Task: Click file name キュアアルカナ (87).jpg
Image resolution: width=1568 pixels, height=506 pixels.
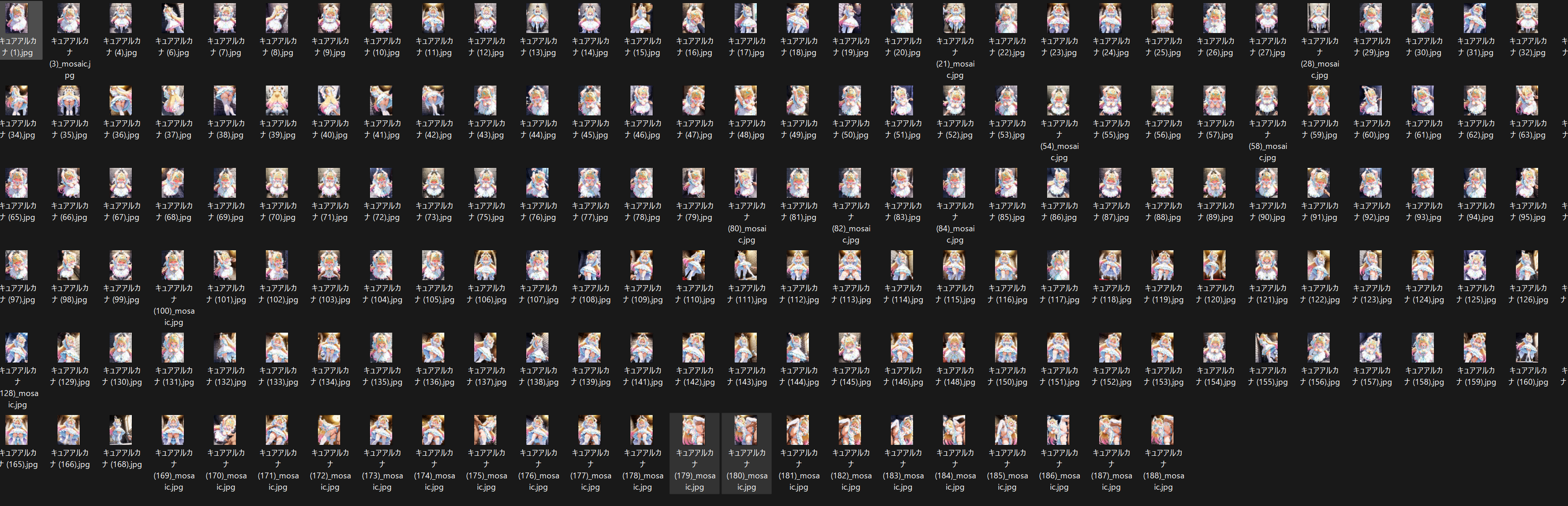Action: [x=1111, y=212]
